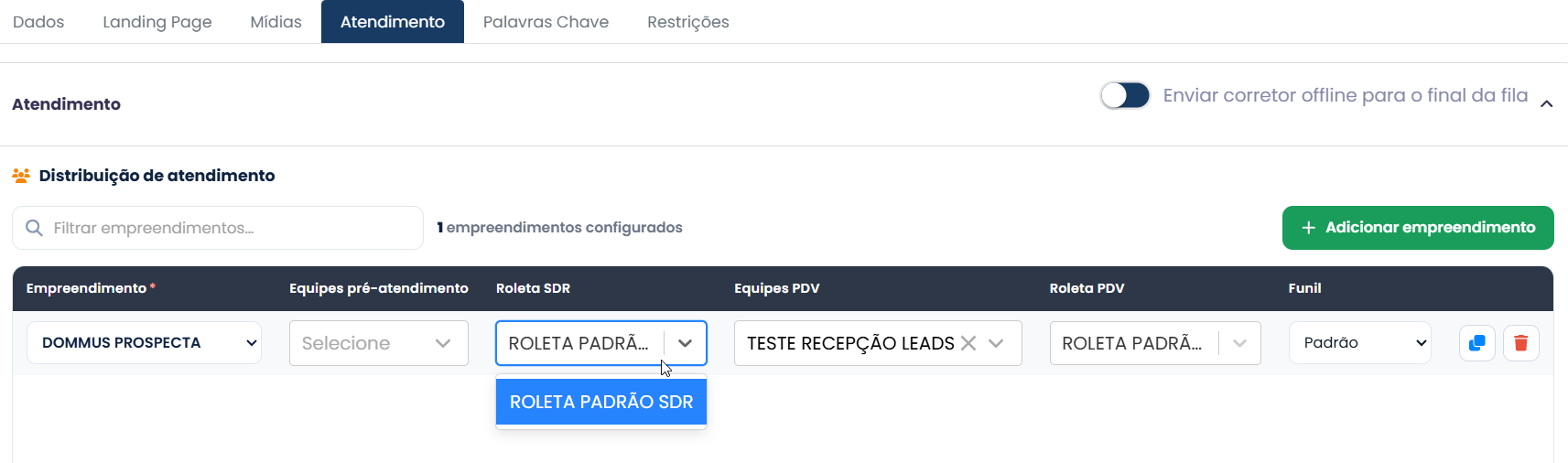The height and width of the screenshot is (463, 1568).
Task: Open the Palavras Chave tab
Action: (x=546, y=22)
